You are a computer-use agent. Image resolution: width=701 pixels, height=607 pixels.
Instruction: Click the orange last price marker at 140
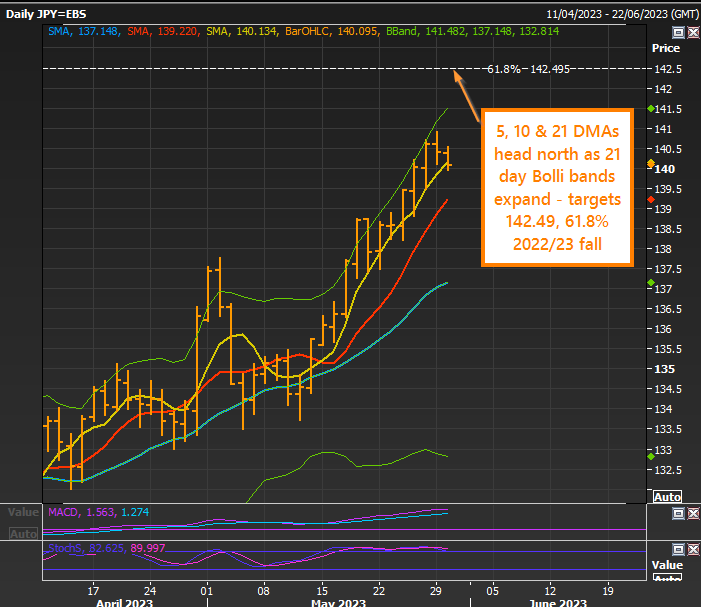click(x=651, y=164)
